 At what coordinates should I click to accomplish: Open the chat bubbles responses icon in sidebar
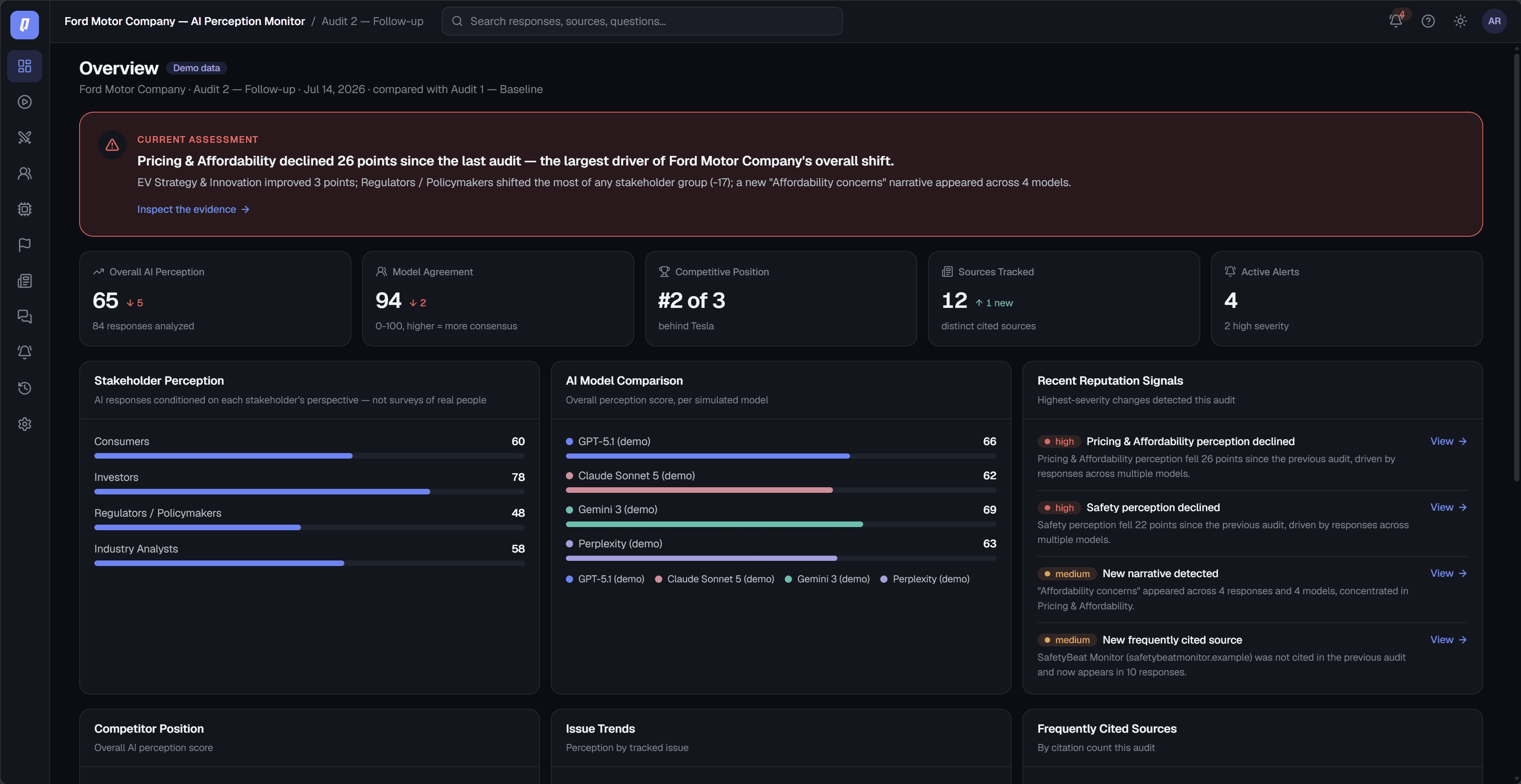click(25, 317)
